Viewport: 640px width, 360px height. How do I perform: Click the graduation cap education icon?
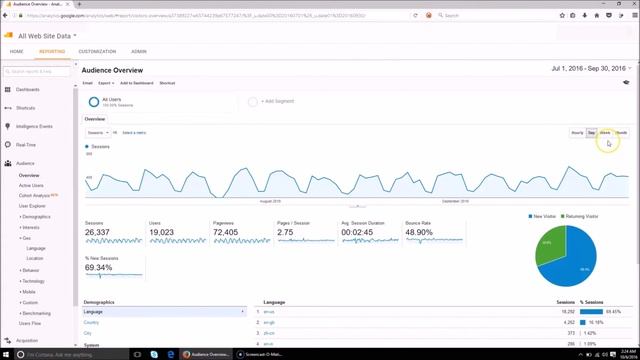pos(626,82)
